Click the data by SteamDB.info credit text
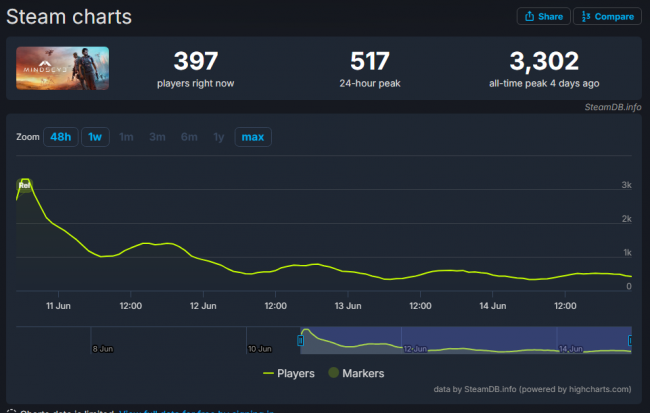This screenshot has width=650, height=413. pyautogui.click(x=532, y=388)
